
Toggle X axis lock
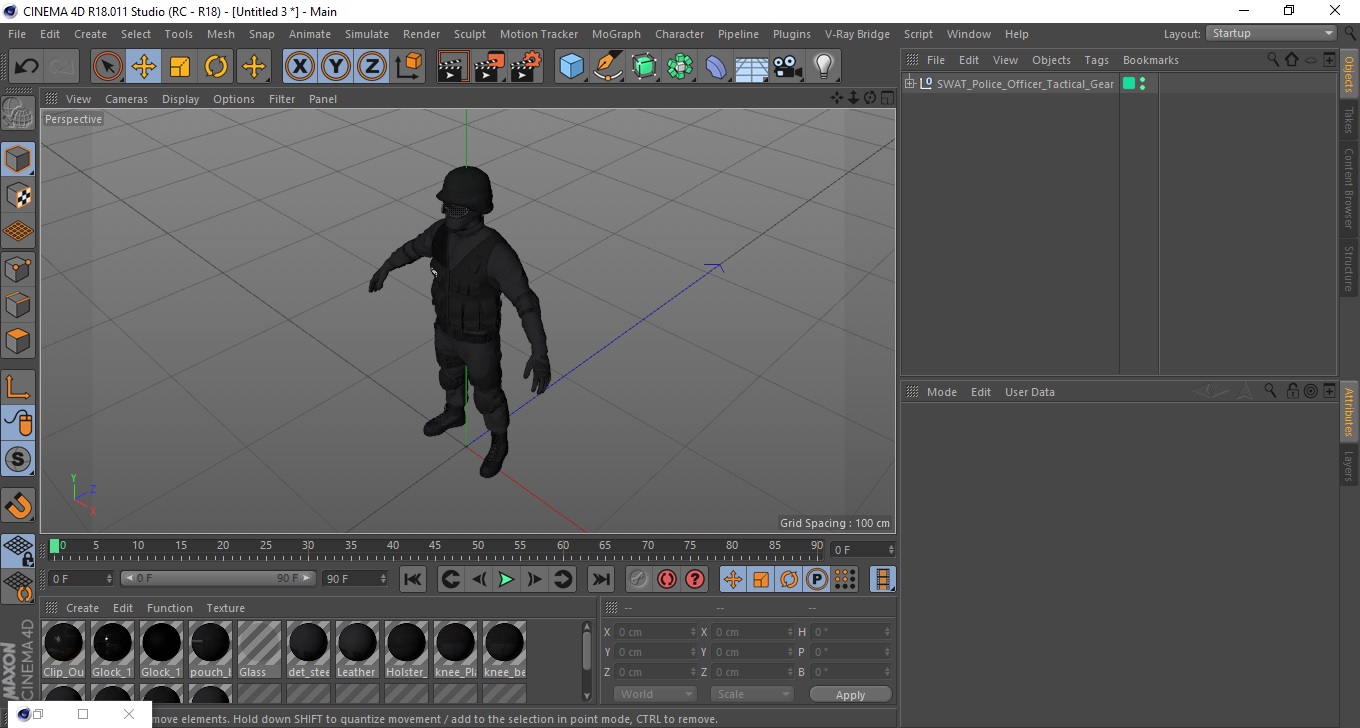coord(300,67)
